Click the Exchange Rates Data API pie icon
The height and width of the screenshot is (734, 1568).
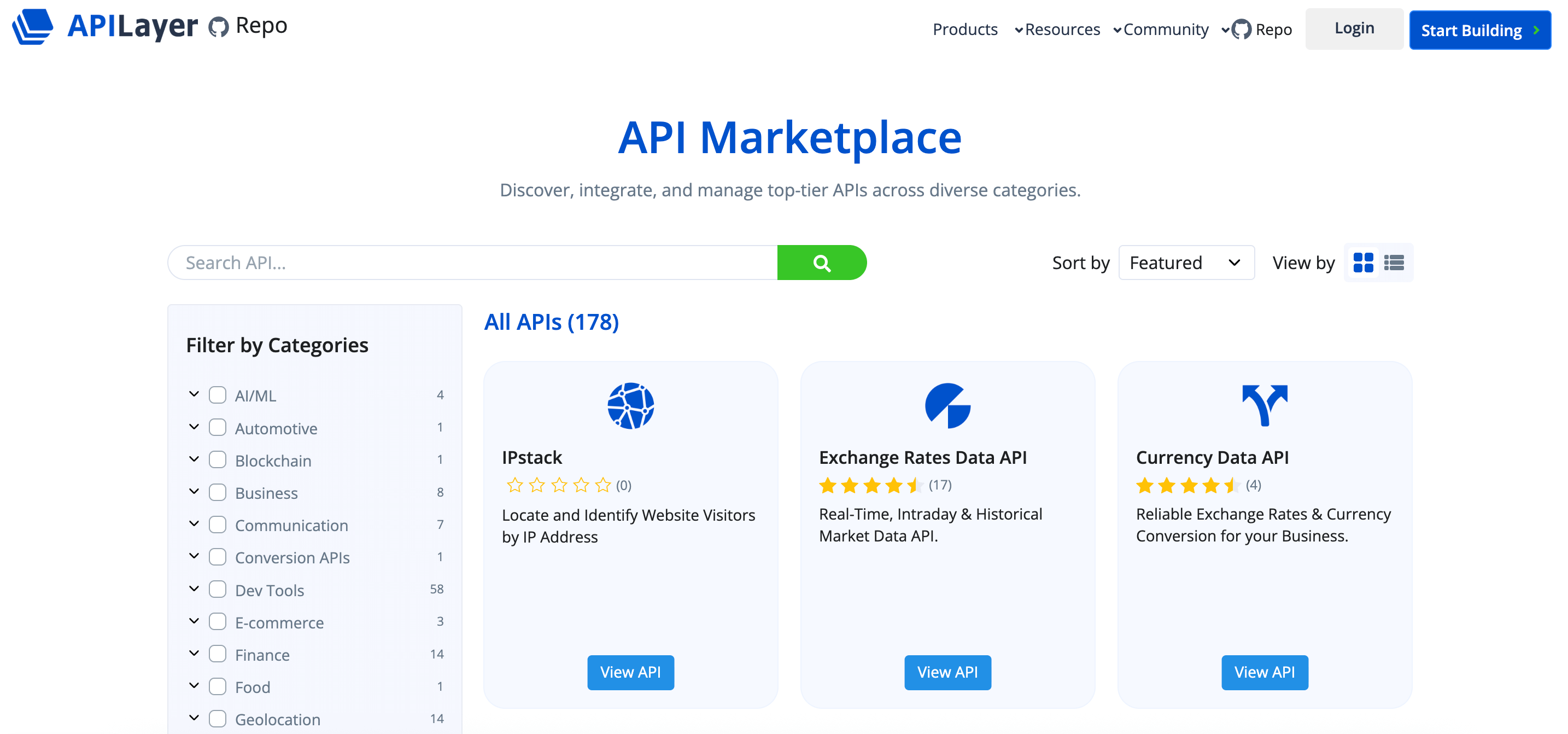coord(947,405)
